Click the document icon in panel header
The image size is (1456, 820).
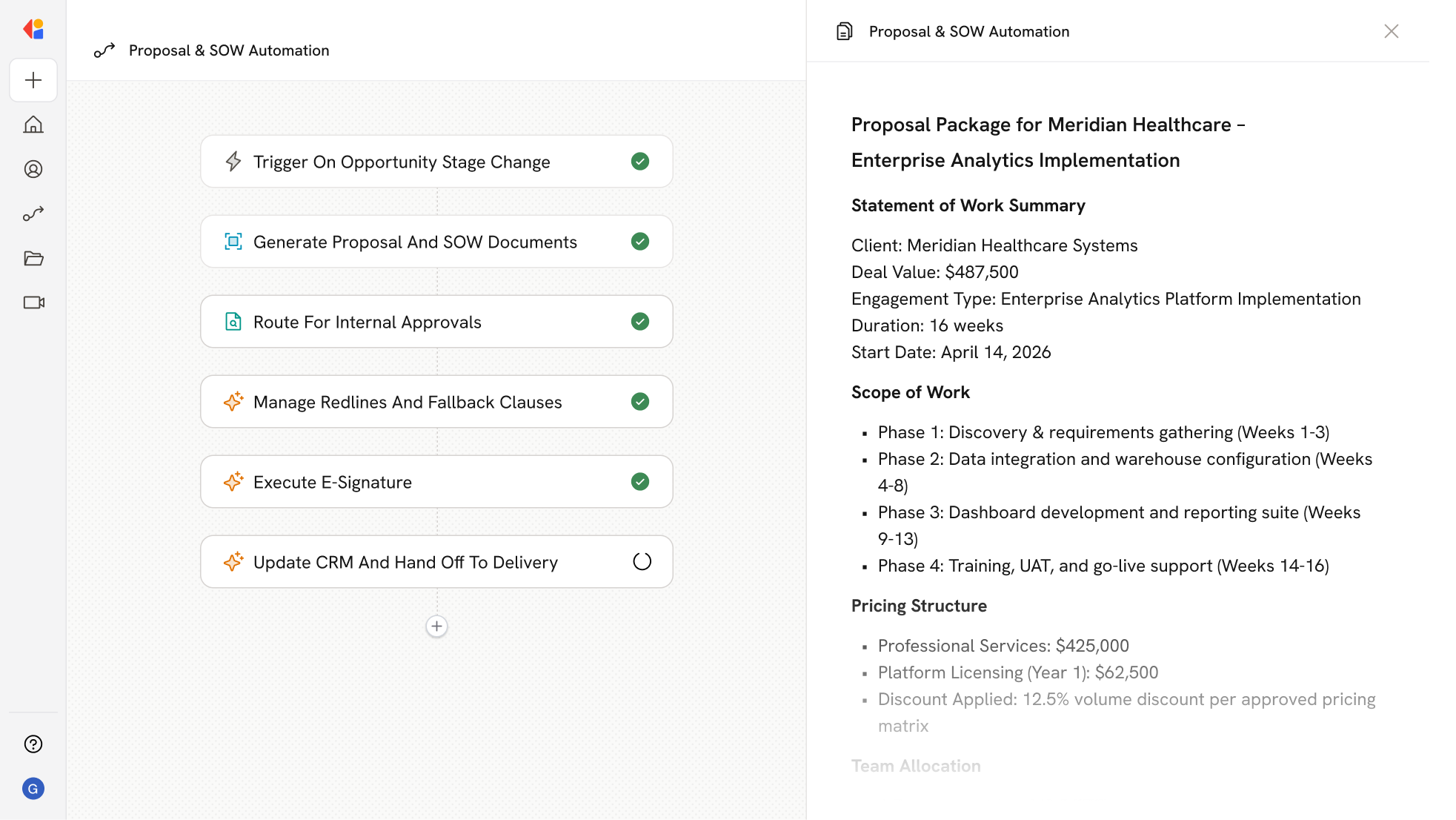[844, 31]
